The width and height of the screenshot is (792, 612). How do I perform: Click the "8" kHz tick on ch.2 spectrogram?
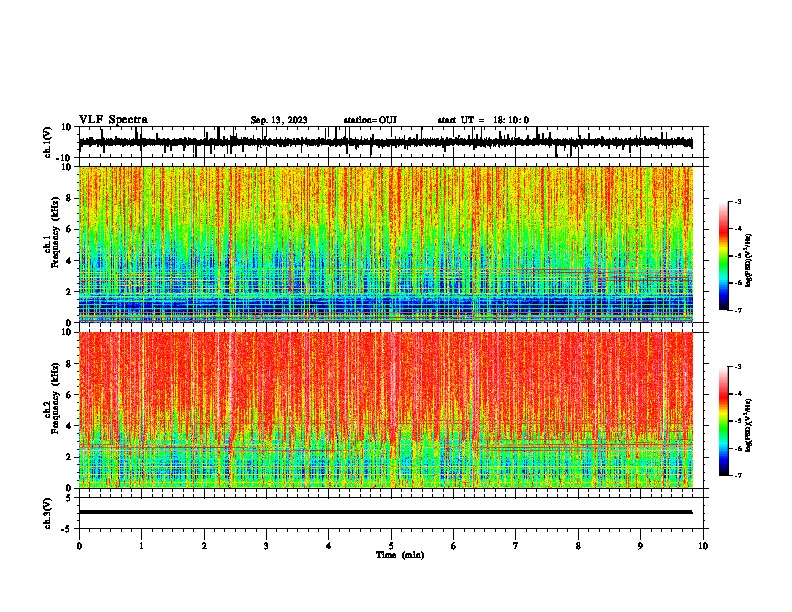69,364
